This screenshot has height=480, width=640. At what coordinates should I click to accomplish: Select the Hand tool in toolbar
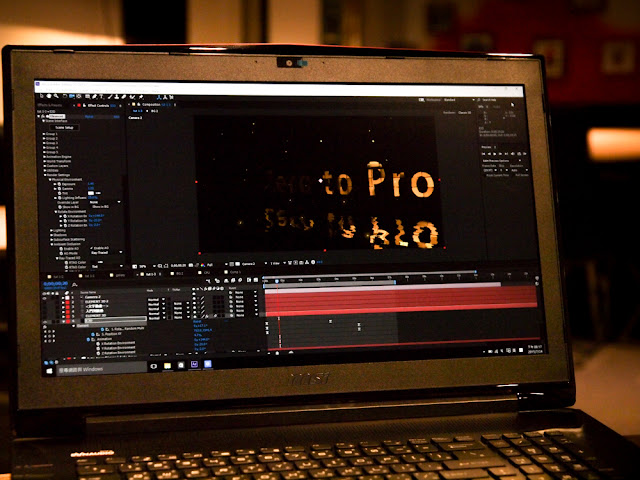click(49, 96)
